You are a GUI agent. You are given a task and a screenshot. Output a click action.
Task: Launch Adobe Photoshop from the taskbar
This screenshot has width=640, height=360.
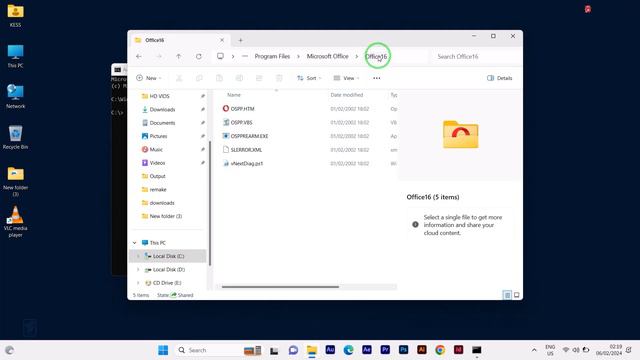403,350
